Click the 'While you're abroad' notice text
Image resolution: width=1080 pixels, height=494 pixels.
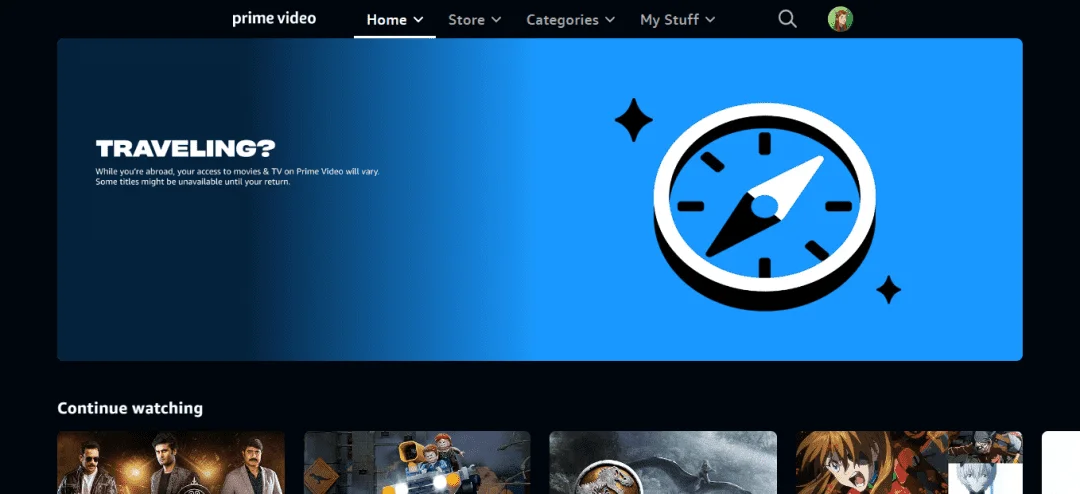pos(237,176)
